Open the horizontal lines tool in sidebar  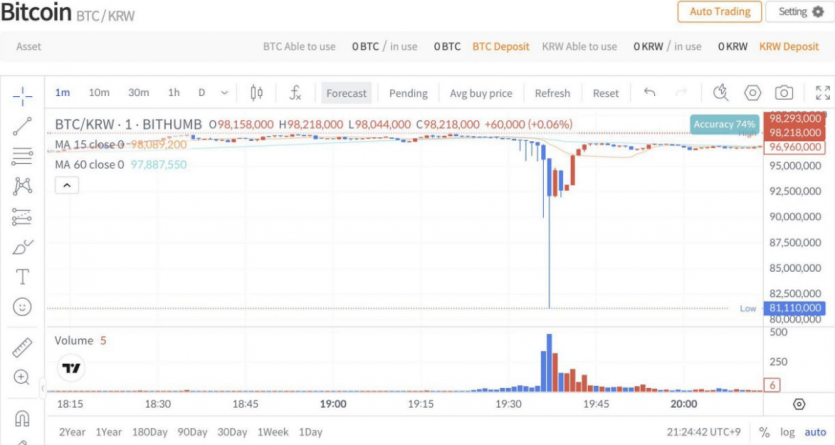point(22,156)
